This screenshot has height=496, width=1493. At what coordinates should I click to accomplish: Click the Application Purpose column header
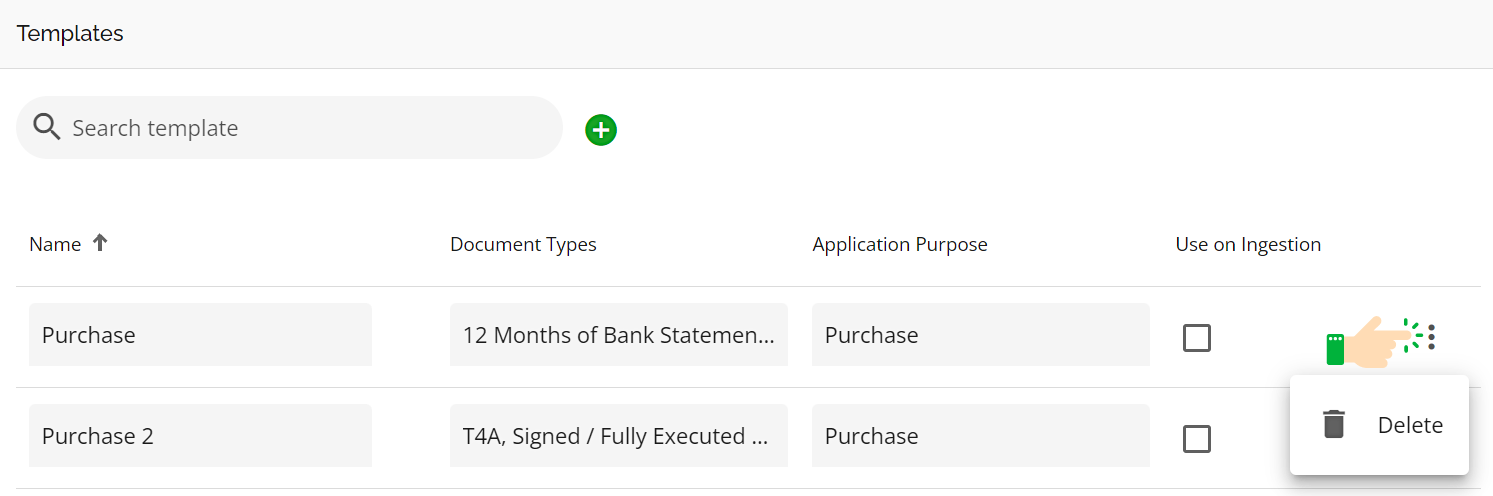900,245
